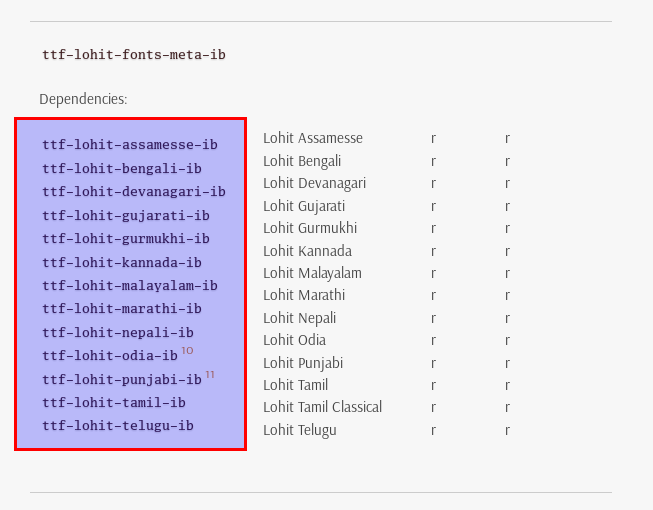Open ttf-lohit-gujarati-ib package

tap(126, 215)
